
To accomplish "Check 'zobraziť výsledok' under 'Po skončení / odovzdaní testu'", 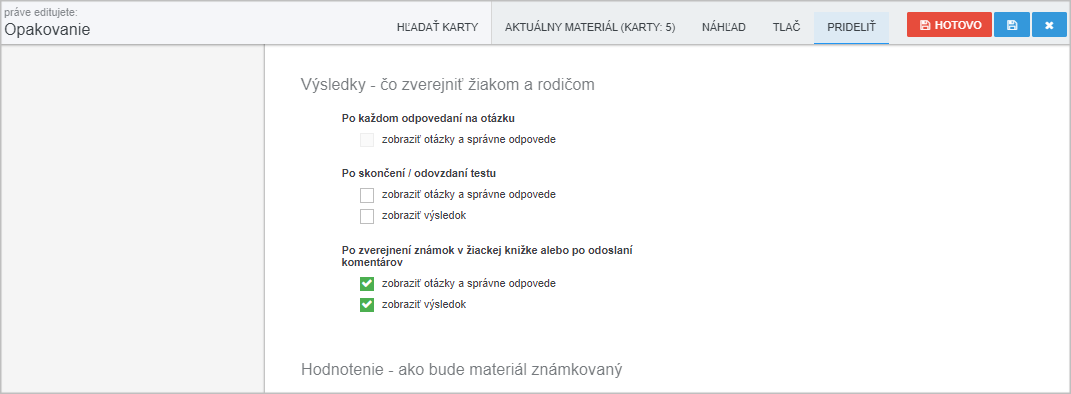I will [367, 216].
